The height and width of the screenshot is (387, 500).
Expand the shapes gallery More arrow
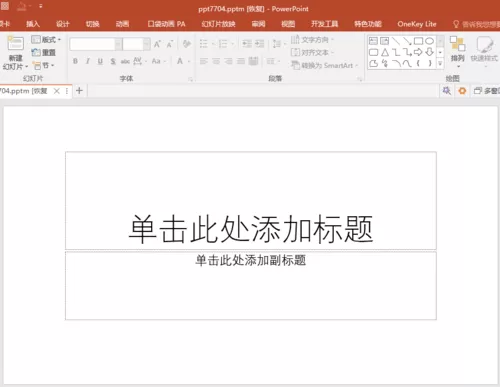[x=440, y=63]
